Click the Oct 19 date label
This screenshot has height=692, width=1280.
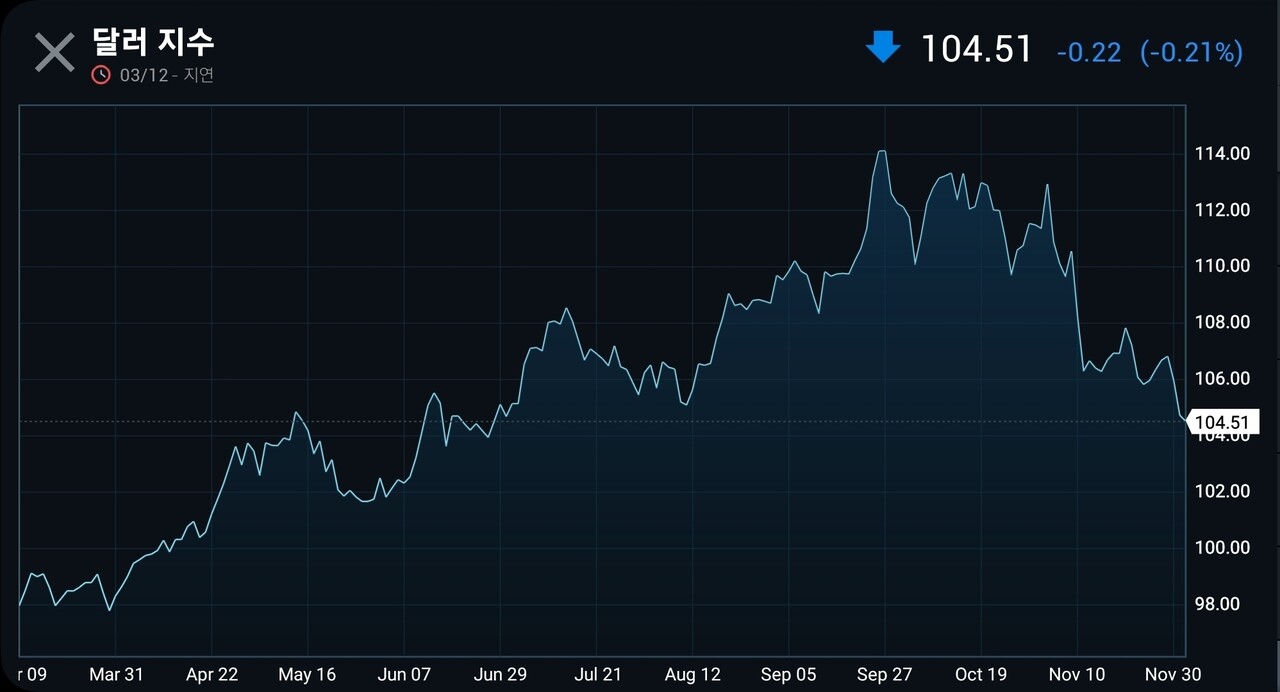981,675
